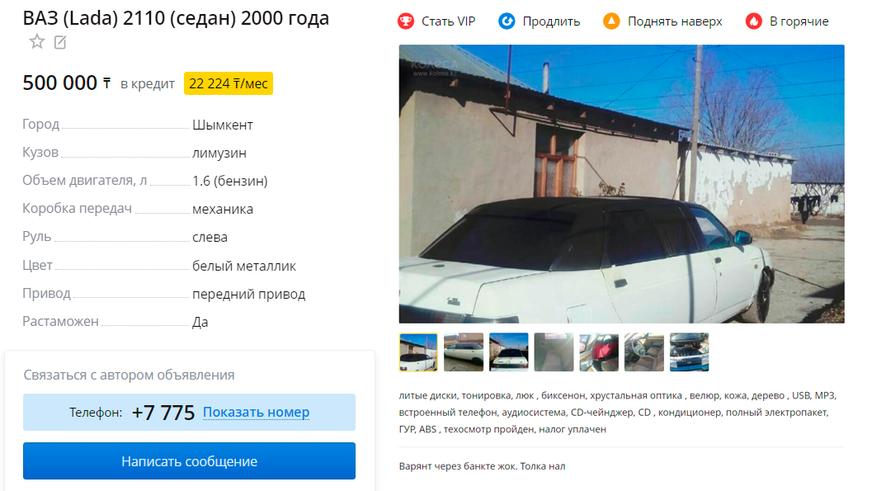Viewport: 872px width, 491px height.
Task: Click the favorite star icon
Action: click(x=37, y=42)
